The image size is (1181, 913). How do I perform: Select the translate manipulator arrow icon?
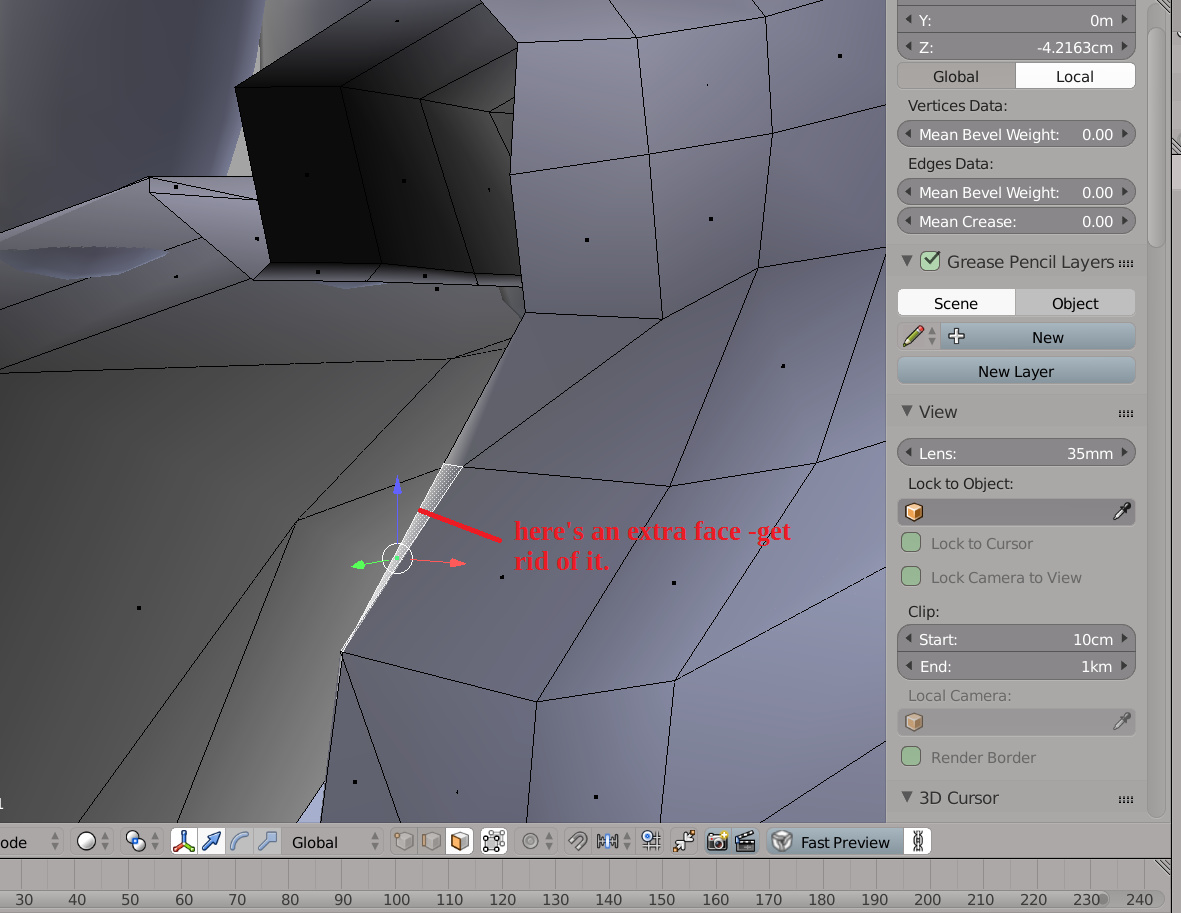pyautogui.click(x=212, y=841)
